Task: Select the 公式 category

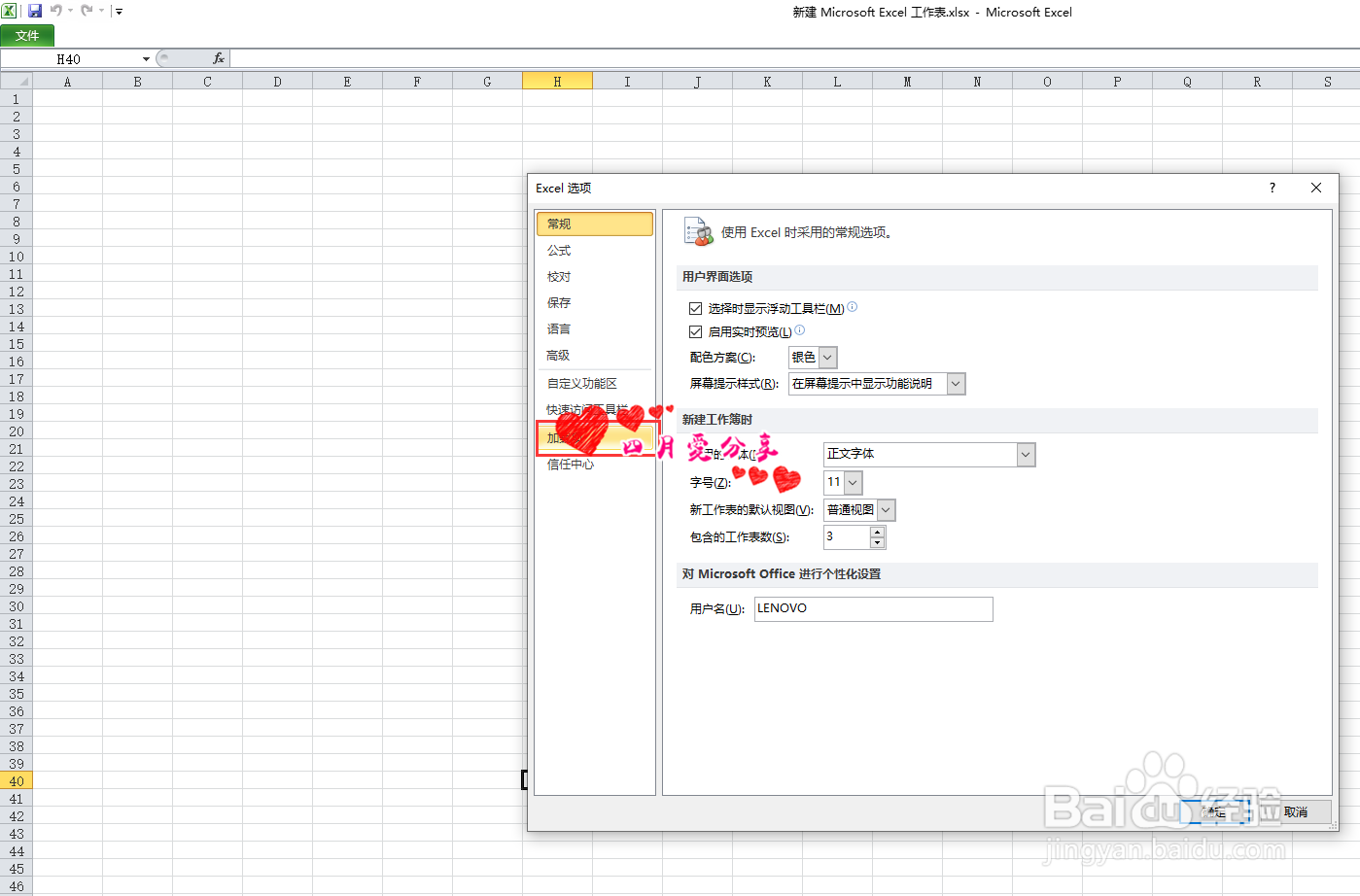Action: [x=594, y=251]
